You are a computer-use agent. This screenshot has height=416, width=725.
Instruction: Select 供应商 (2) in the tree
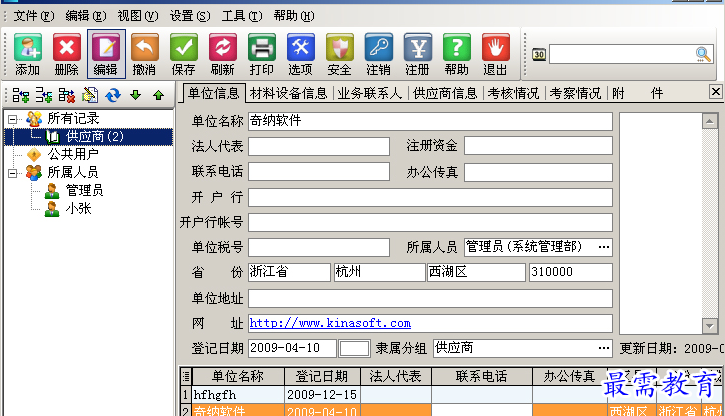click(94, 136)
